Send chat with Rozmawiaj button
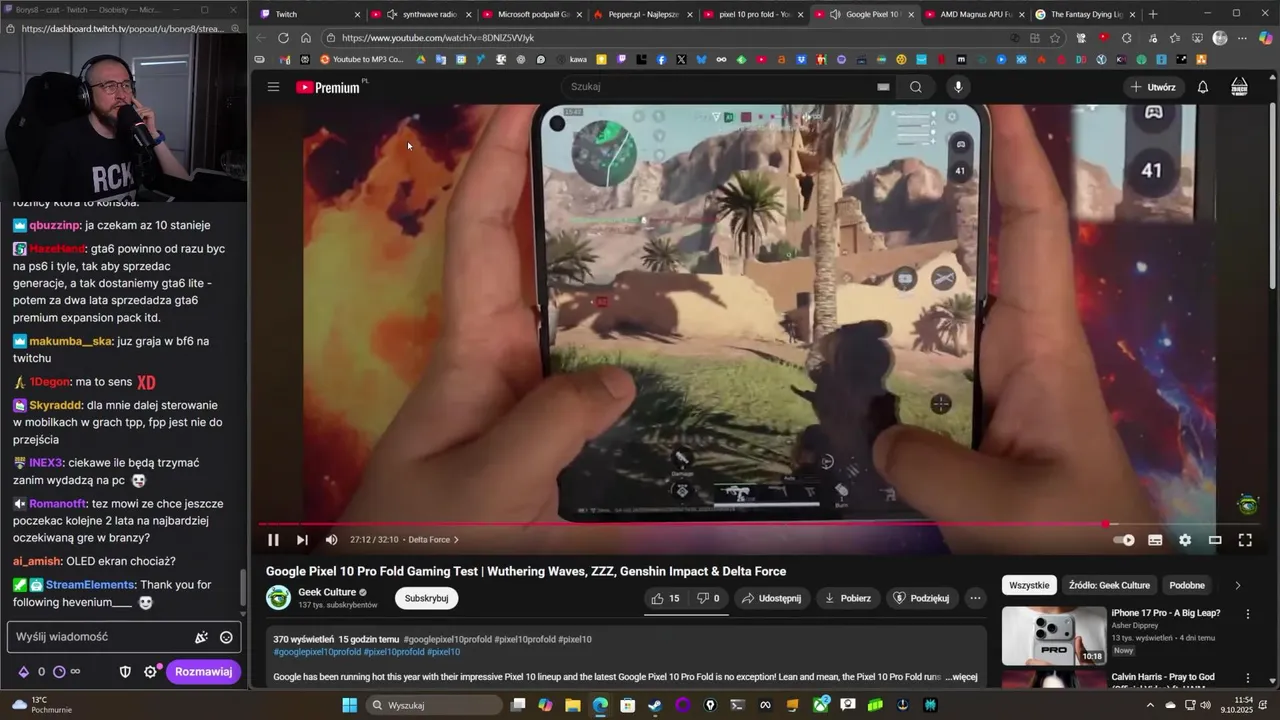This screenshot has width=1280, height=720. [204, 672]
